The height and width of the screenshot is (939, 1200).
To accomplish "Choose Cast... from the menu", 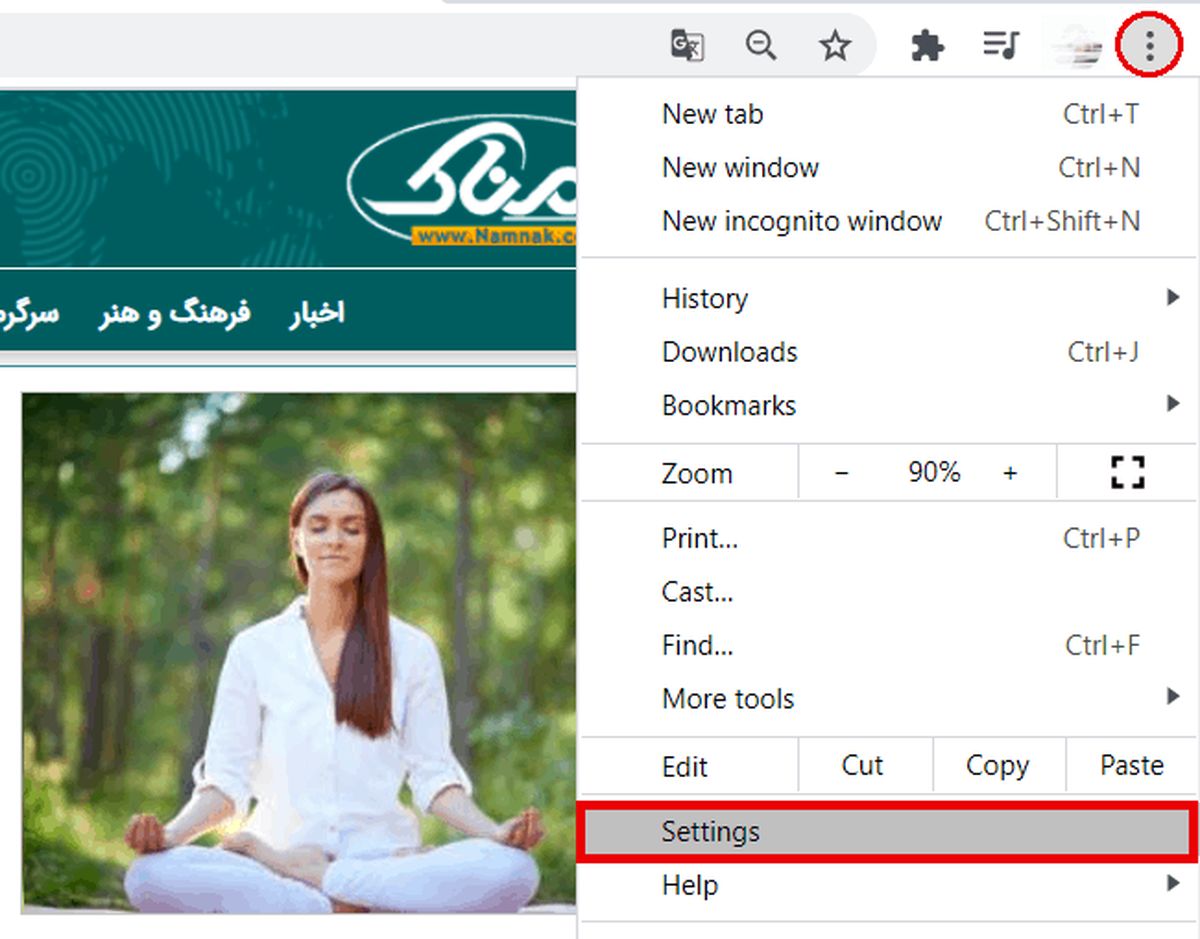I will coord(890,592).
